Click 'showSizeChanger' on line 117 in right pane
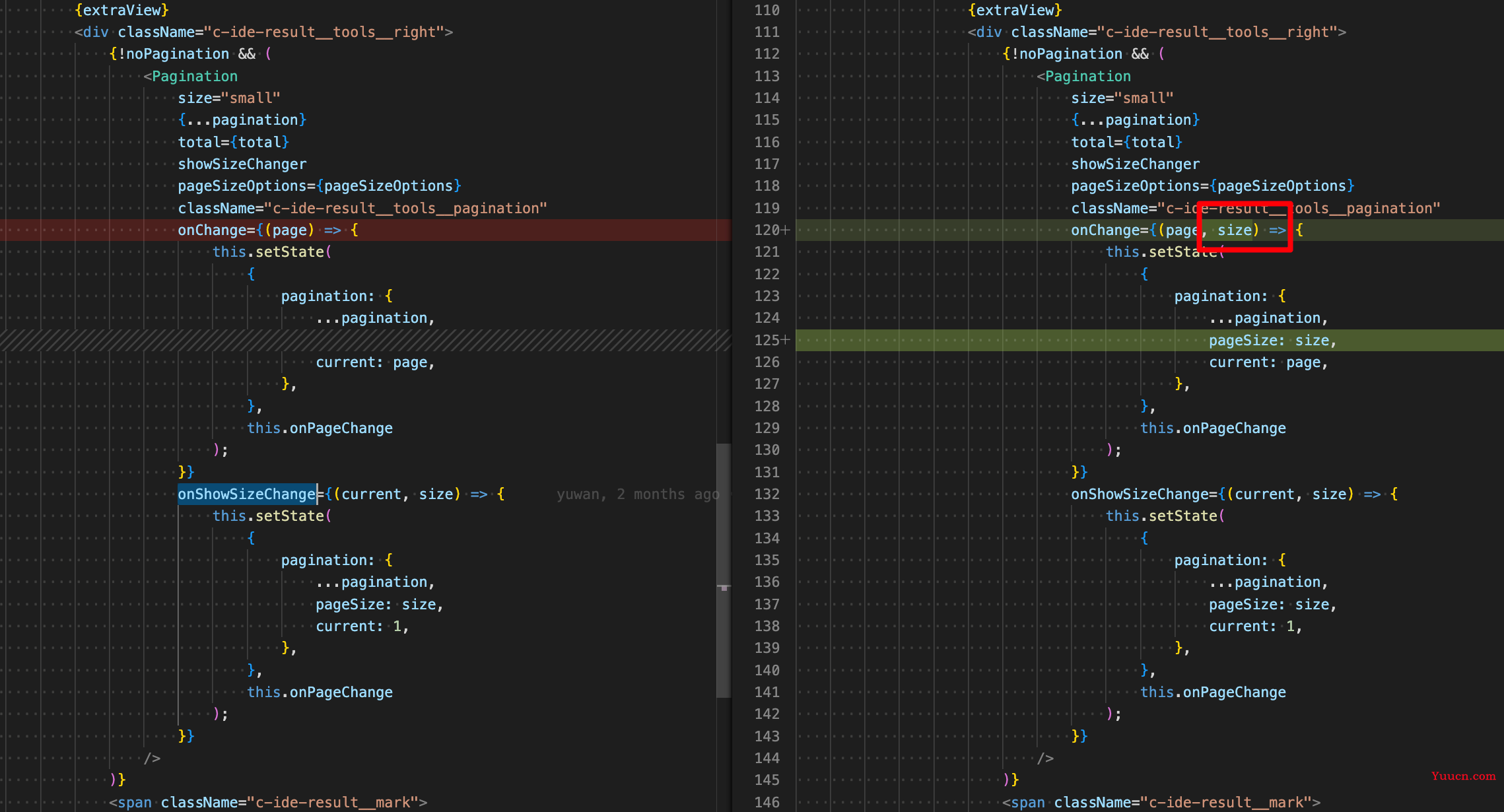Image resolution: width=1504 pixels, height=812 pixels. (1136, 164)
